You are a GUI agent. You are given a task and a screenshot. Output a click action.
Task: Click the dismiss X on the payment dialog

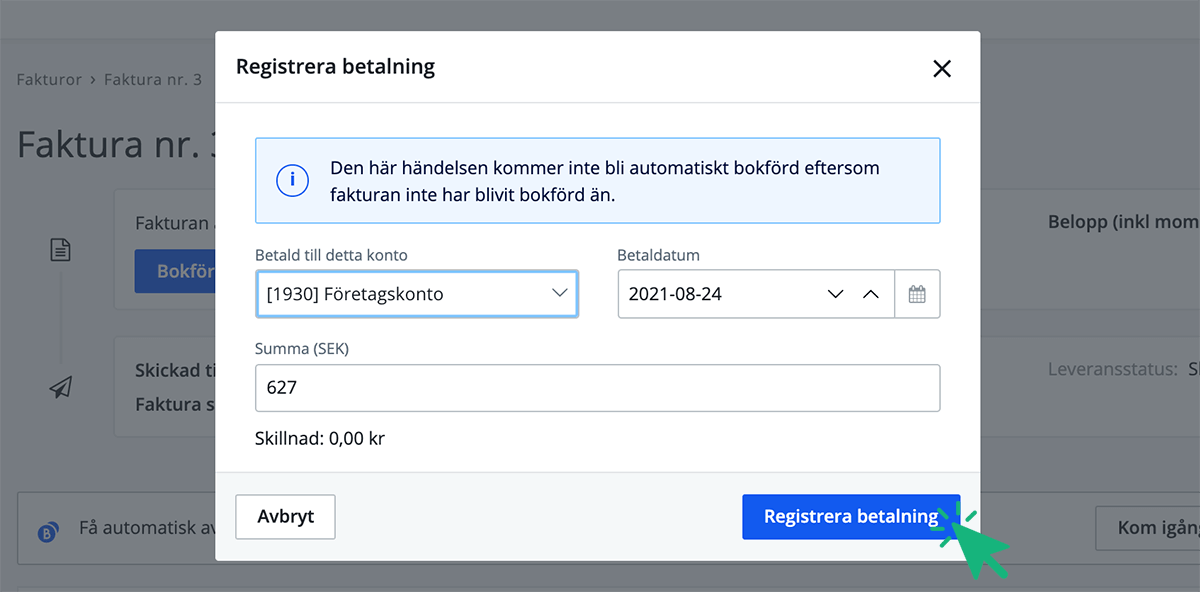pyautogui.click(x=941, y=68)
